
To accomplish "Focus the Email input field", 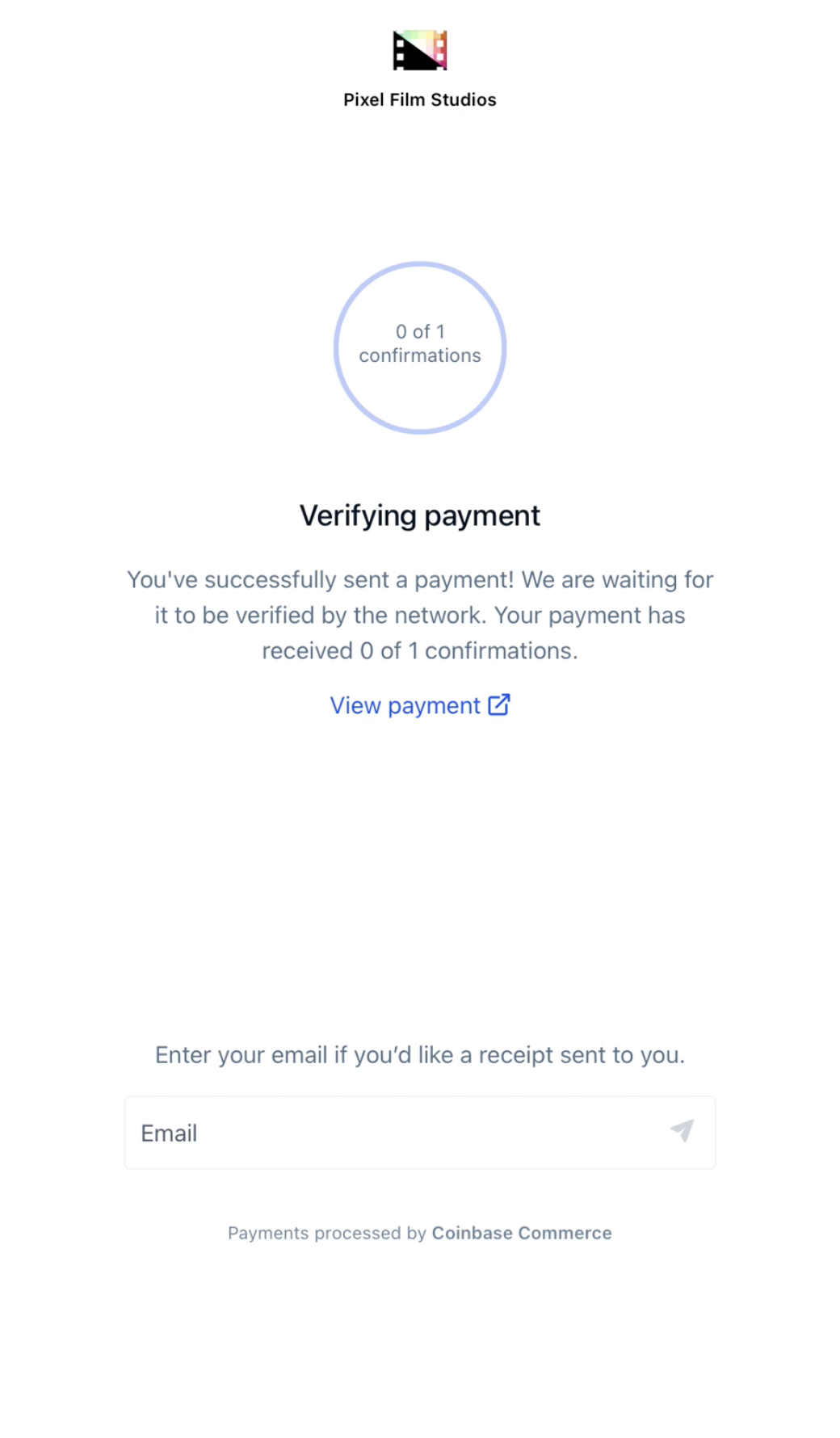I will pyautogui.click(x=420, y=1133).
